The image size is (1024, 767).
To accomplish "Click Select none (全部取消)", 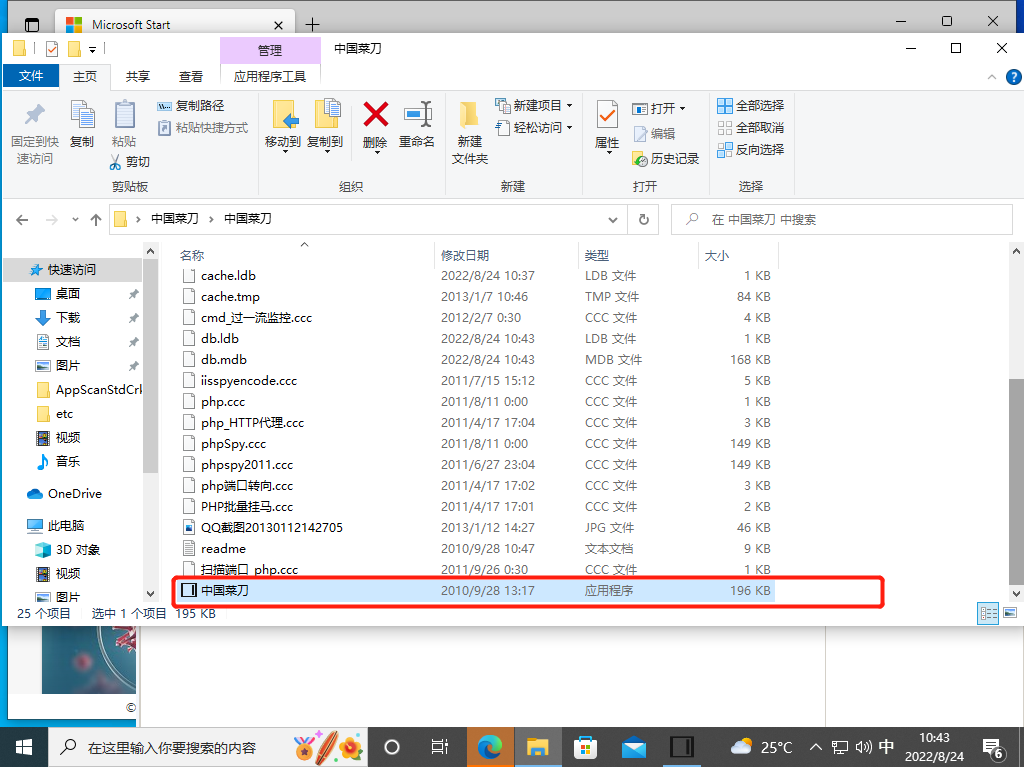I will (750, 127).
